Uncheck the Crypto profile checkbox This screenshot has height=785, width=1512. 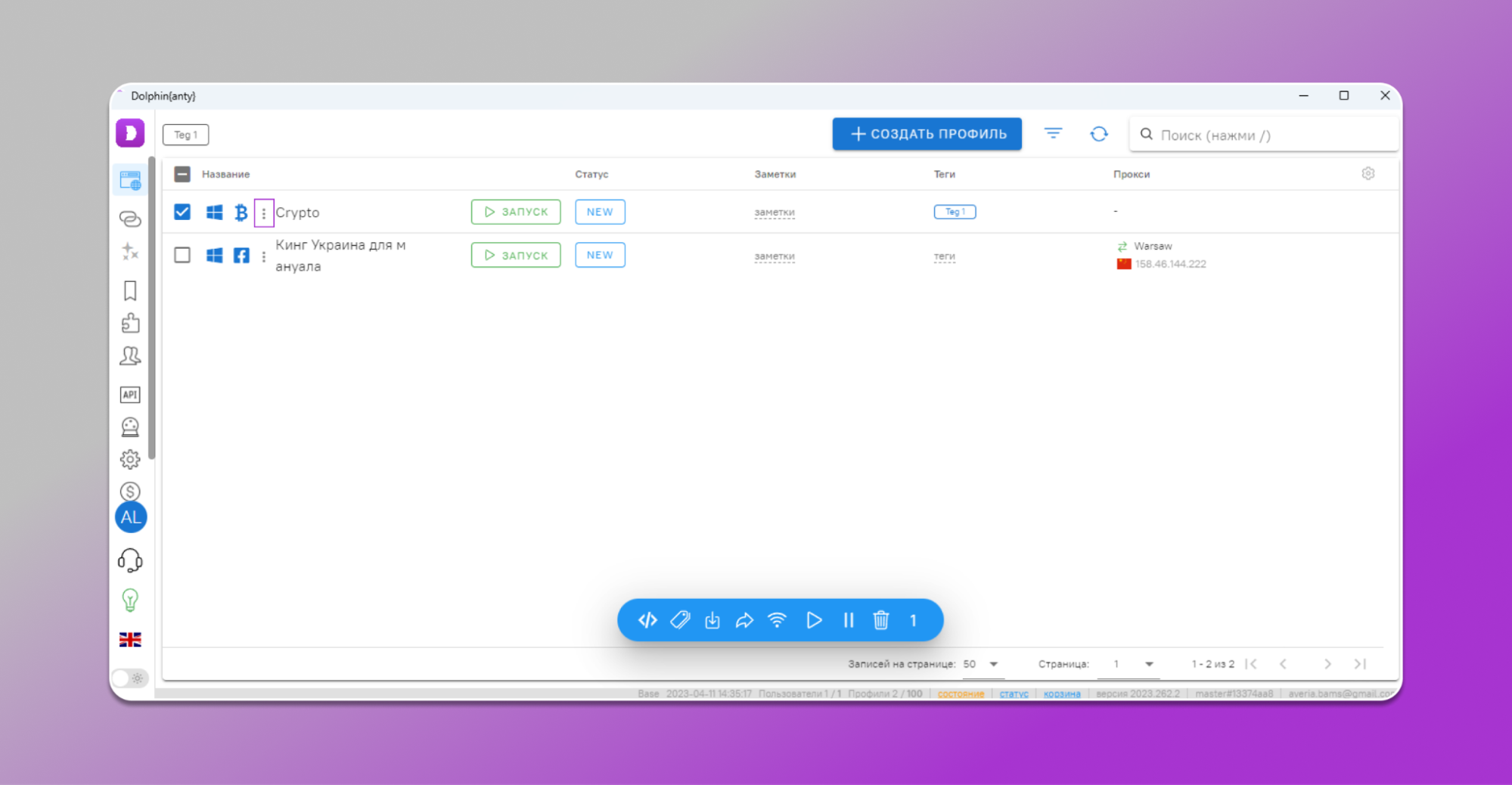(x=182, y=212)
